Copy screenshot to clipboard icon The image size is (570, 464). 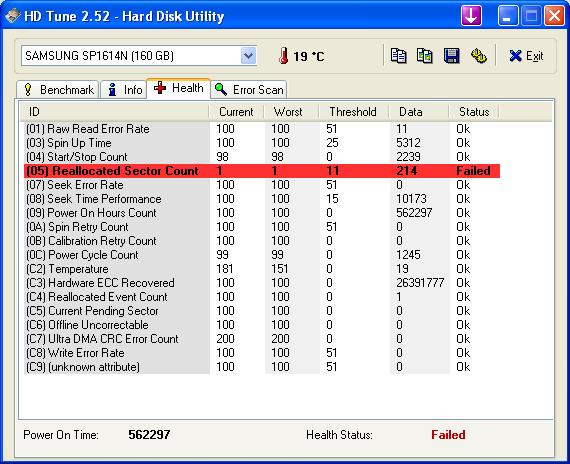425,56
